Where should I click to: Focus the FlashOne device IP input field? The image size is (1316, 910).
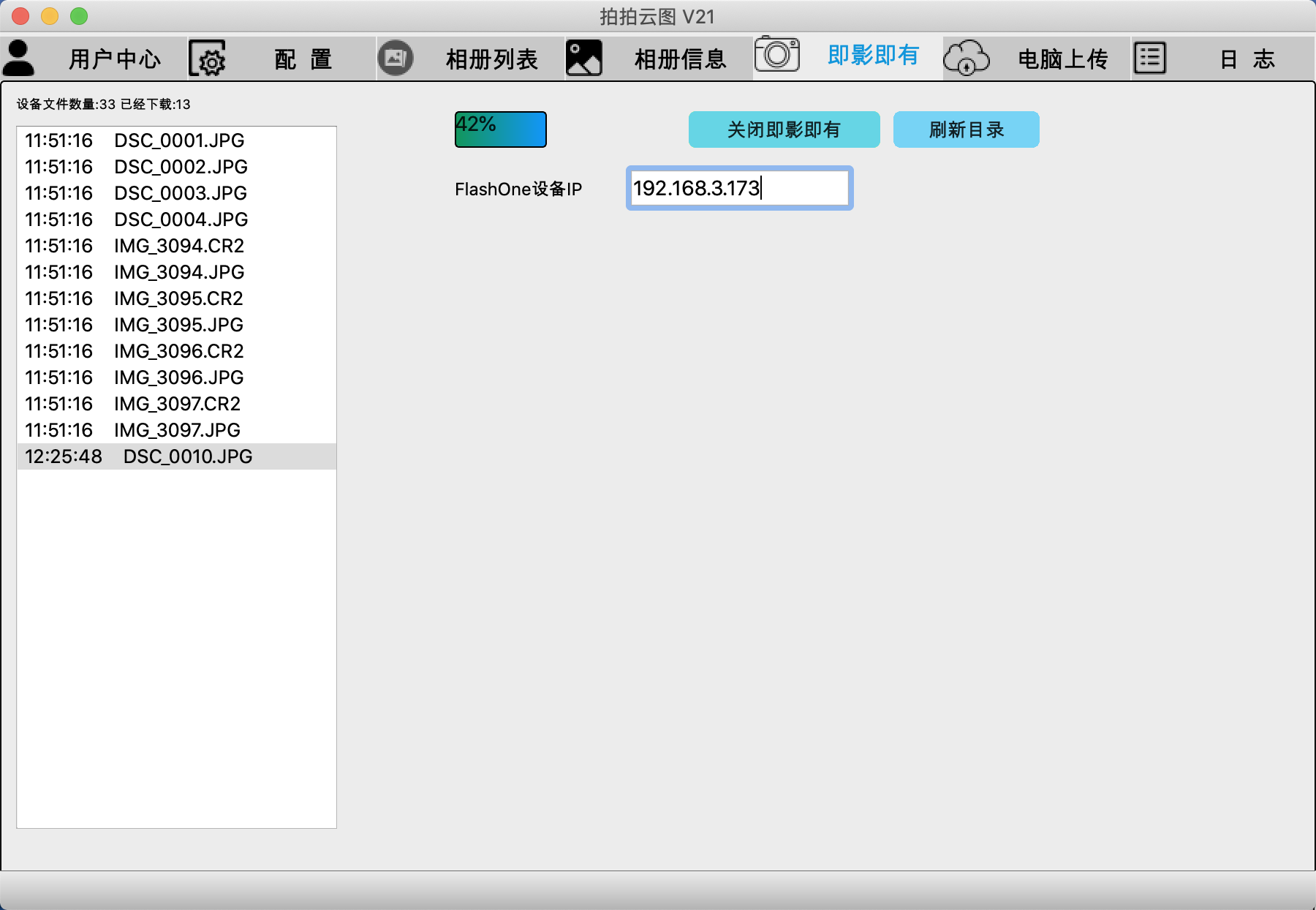[739, 188]
